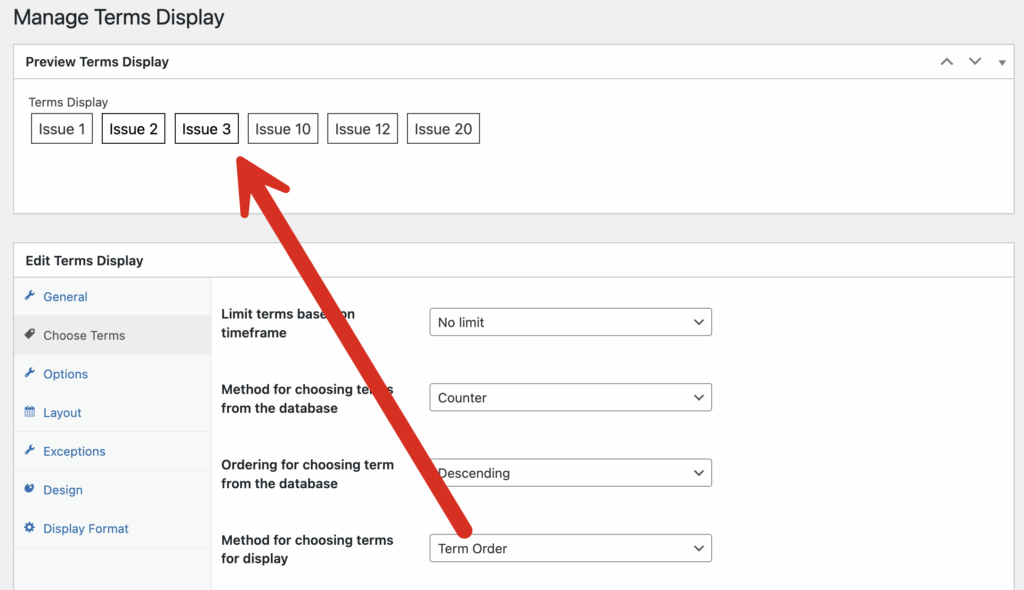Click the Issue 1 term button
The image size is (1024, 590).
click(61, 128)
